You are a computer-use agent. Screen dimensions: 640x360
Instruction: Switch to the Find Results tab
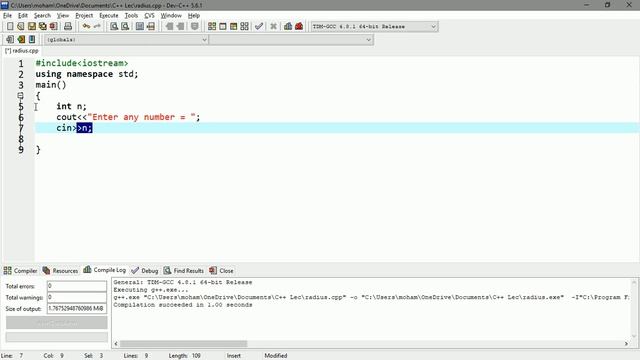tap(184, 271)
